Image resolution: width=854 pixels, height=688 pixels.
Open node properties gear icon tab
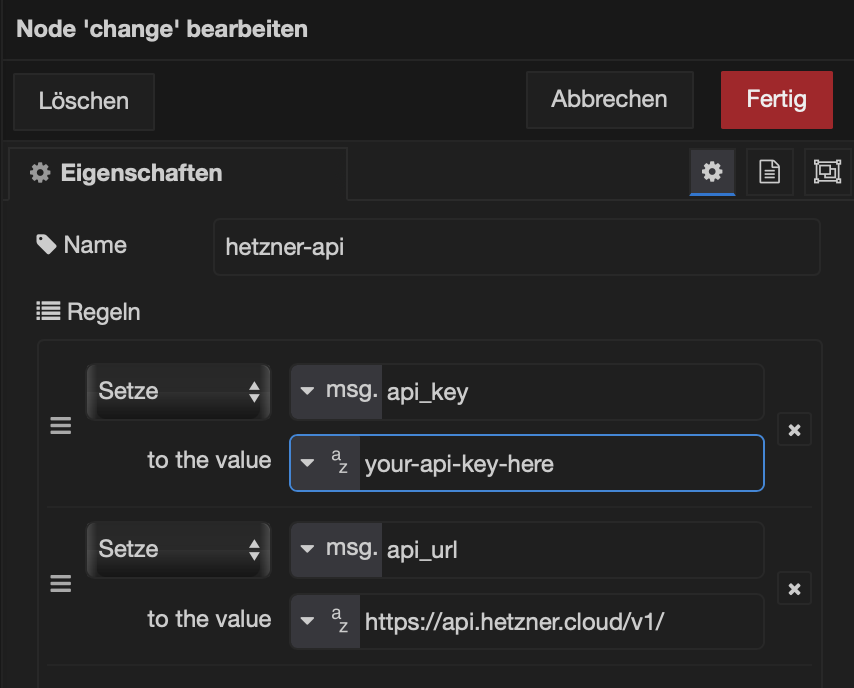pyautogui.click(x=712, y=172)
